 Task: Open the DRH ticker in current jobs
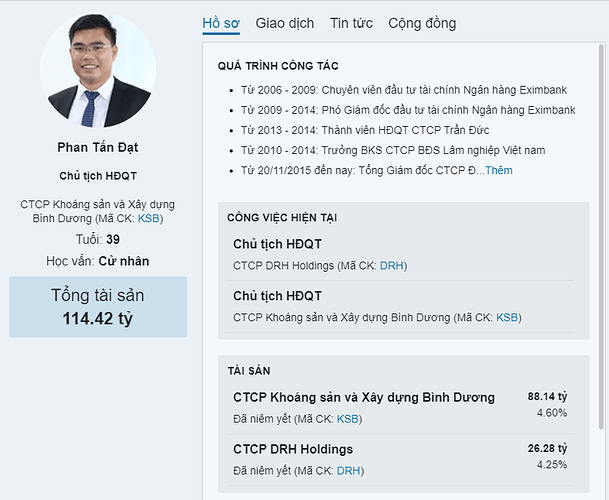point(391,265)
